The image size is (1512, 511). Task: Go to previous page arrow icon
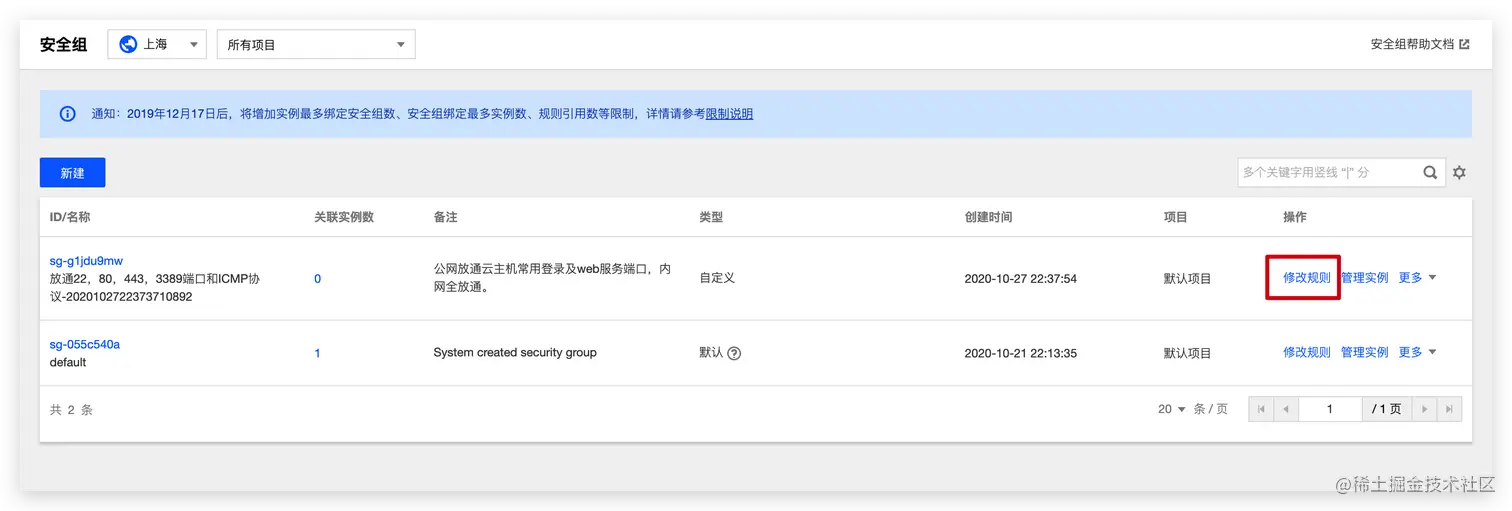(1286, 409)
